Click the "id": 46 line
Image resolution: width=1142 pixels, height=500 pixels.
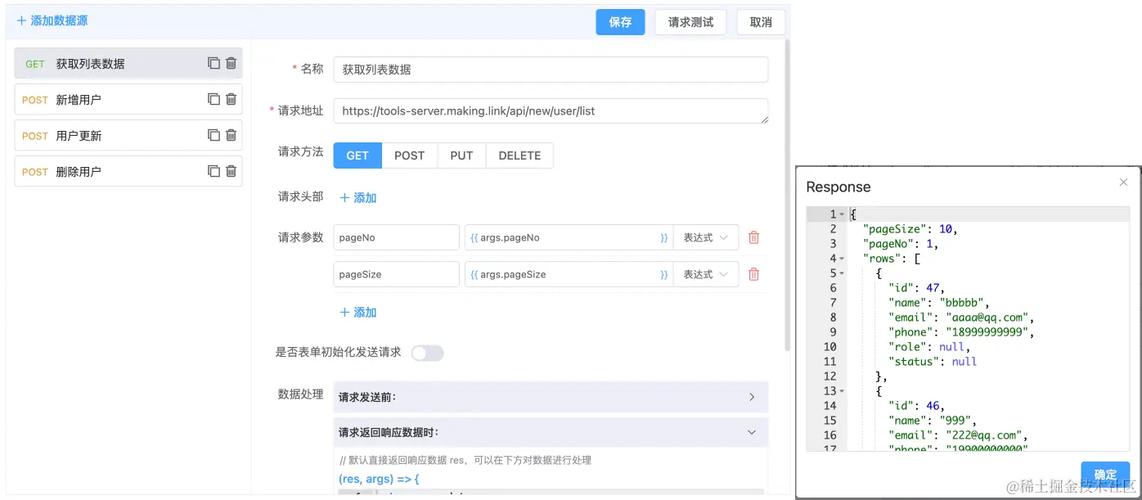point(915,405)
